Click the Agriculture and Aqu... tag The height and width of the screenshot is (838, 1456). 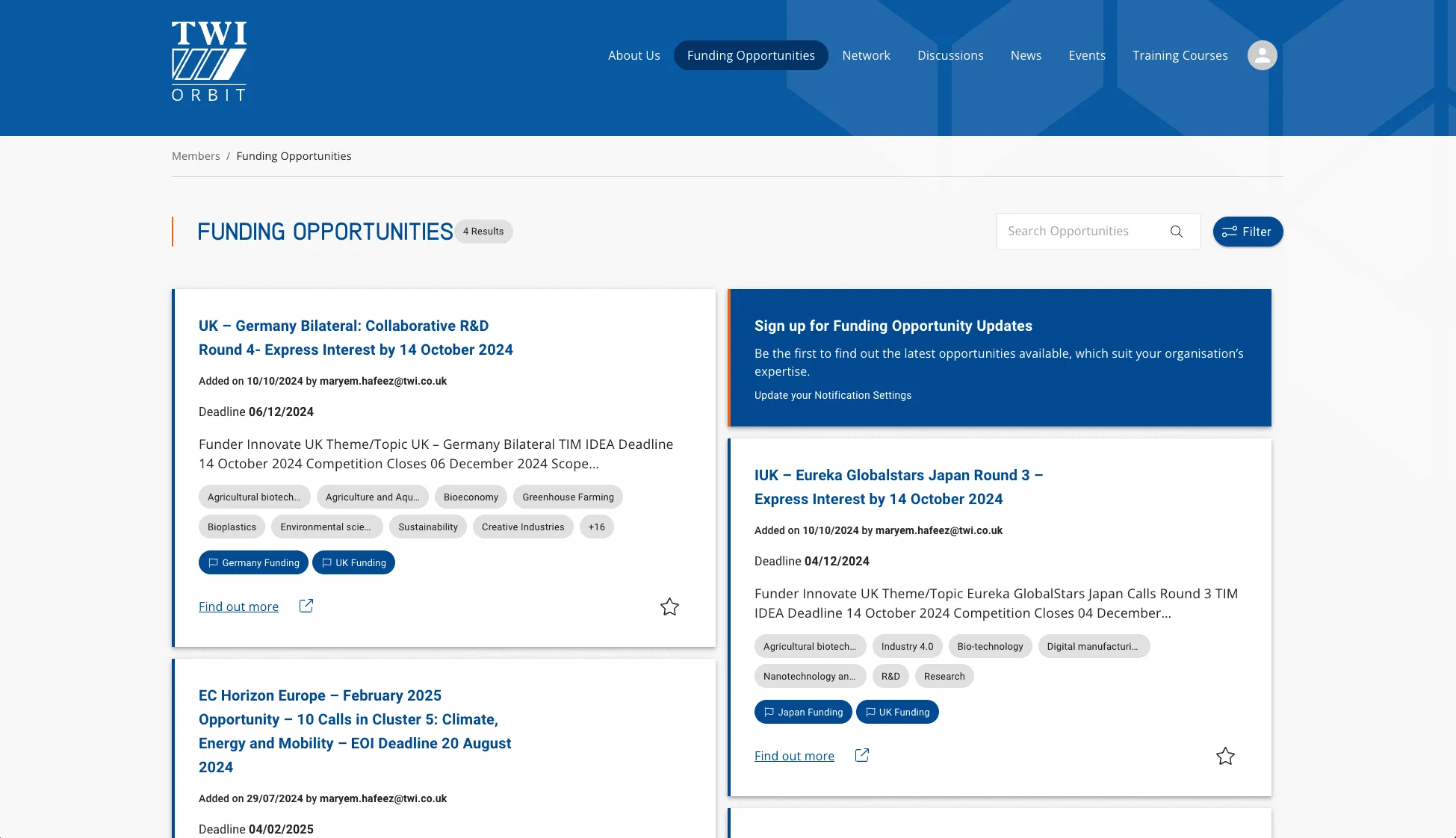coord(372,497)
